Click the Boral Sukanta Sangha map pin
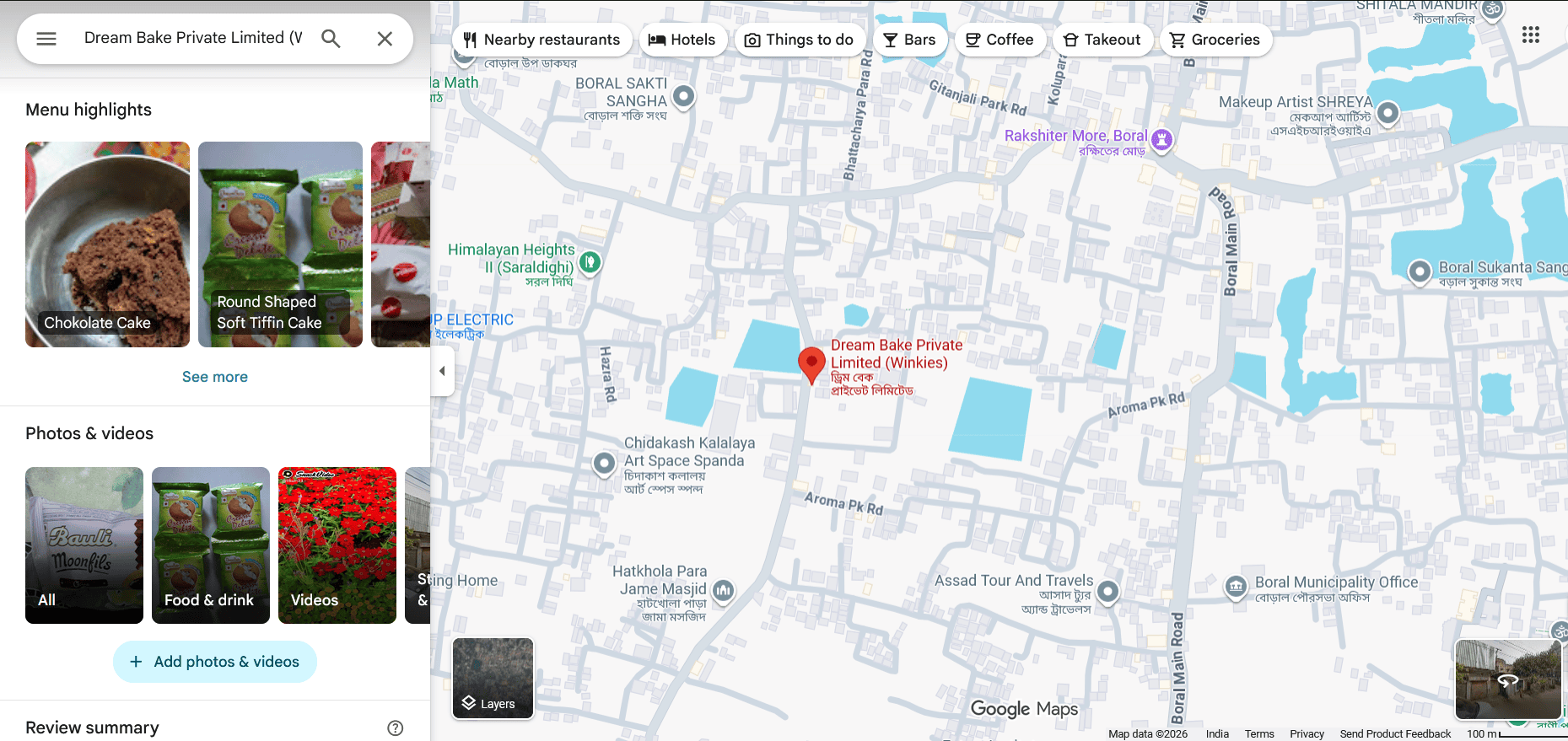Screen dimensions: 1568x741 [x=1420, y=271]
